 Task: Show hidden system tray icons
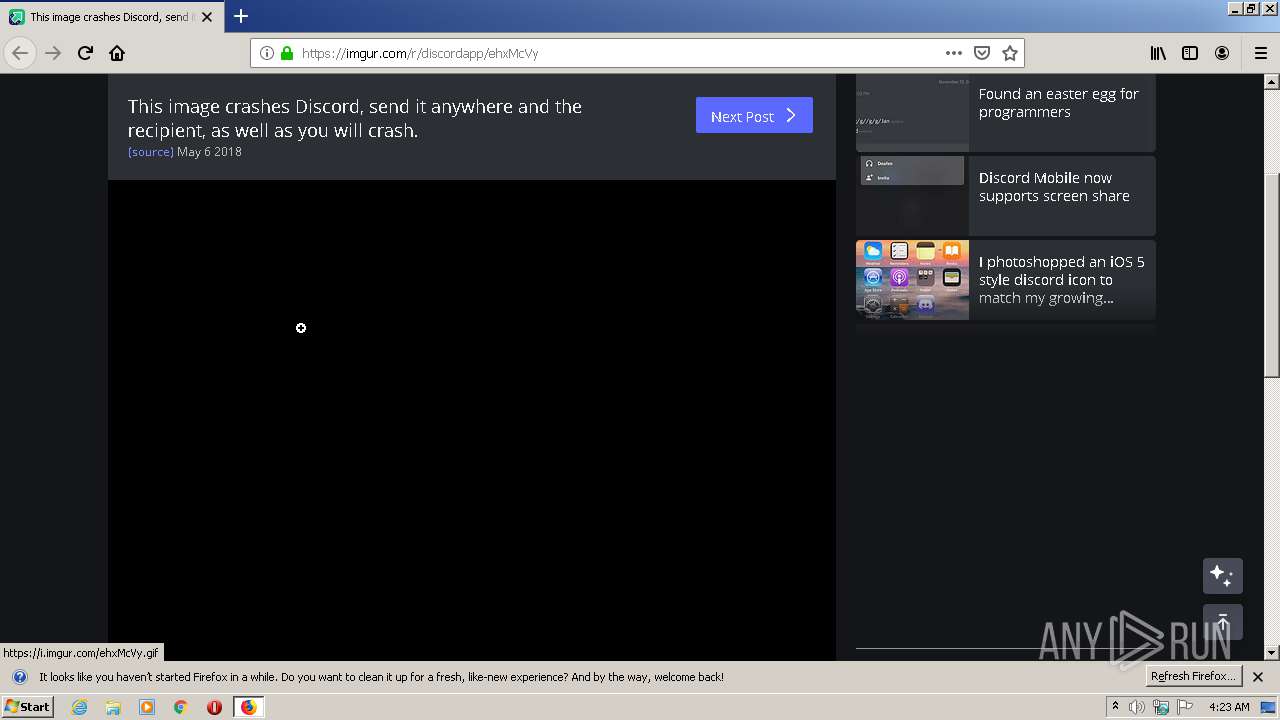click(x=1115, y=707)
